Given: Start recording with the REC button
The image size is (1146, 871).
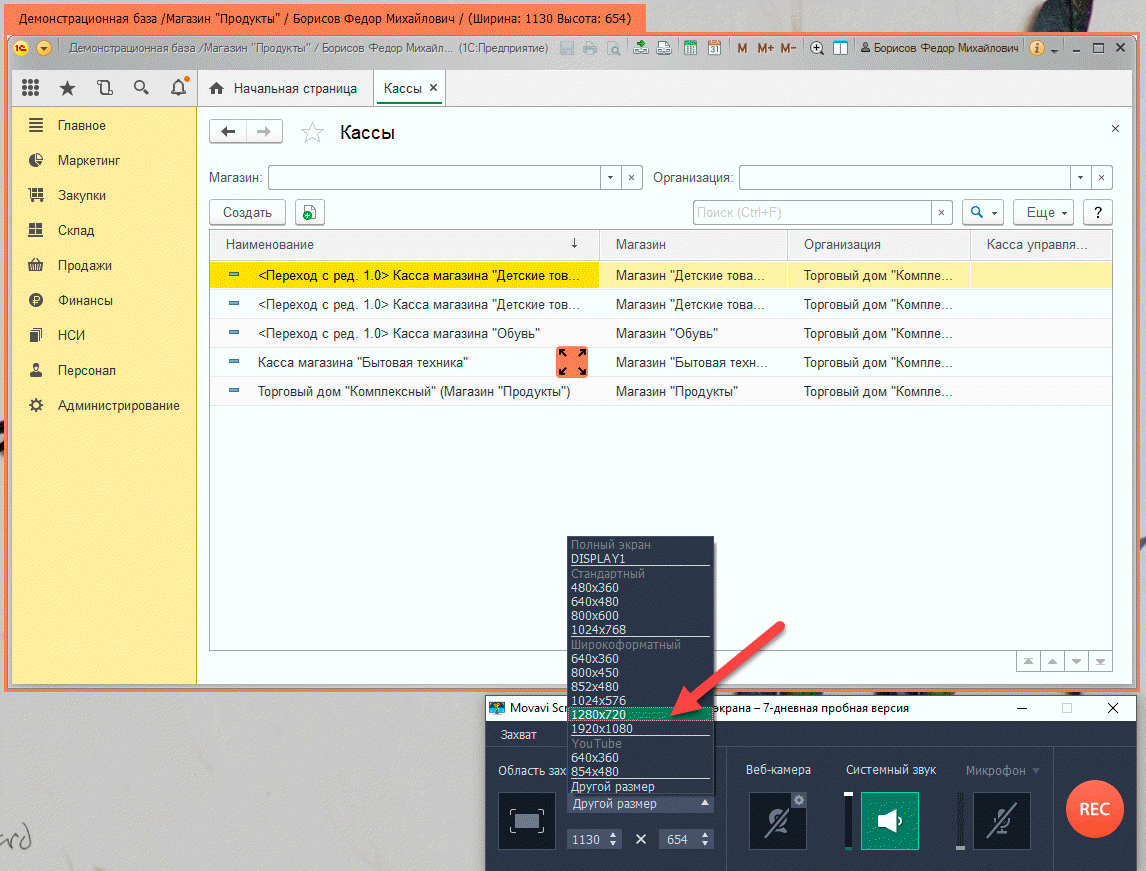Looking at the screenshot, I should tap(1094, 809).
